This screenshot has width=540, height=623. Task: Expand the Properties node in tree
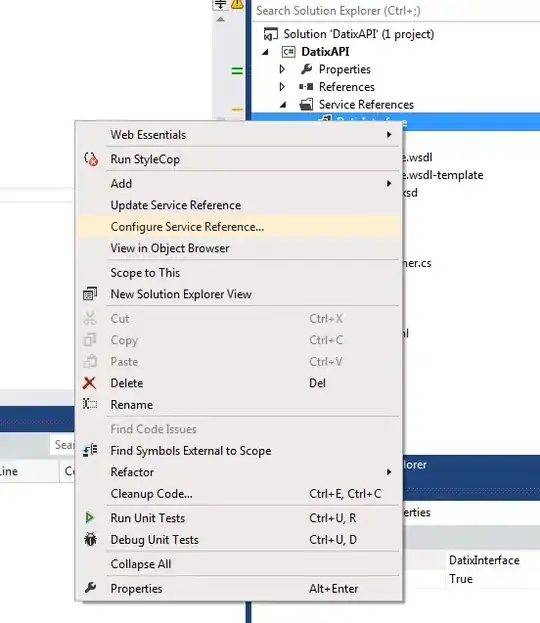point(282,69)
